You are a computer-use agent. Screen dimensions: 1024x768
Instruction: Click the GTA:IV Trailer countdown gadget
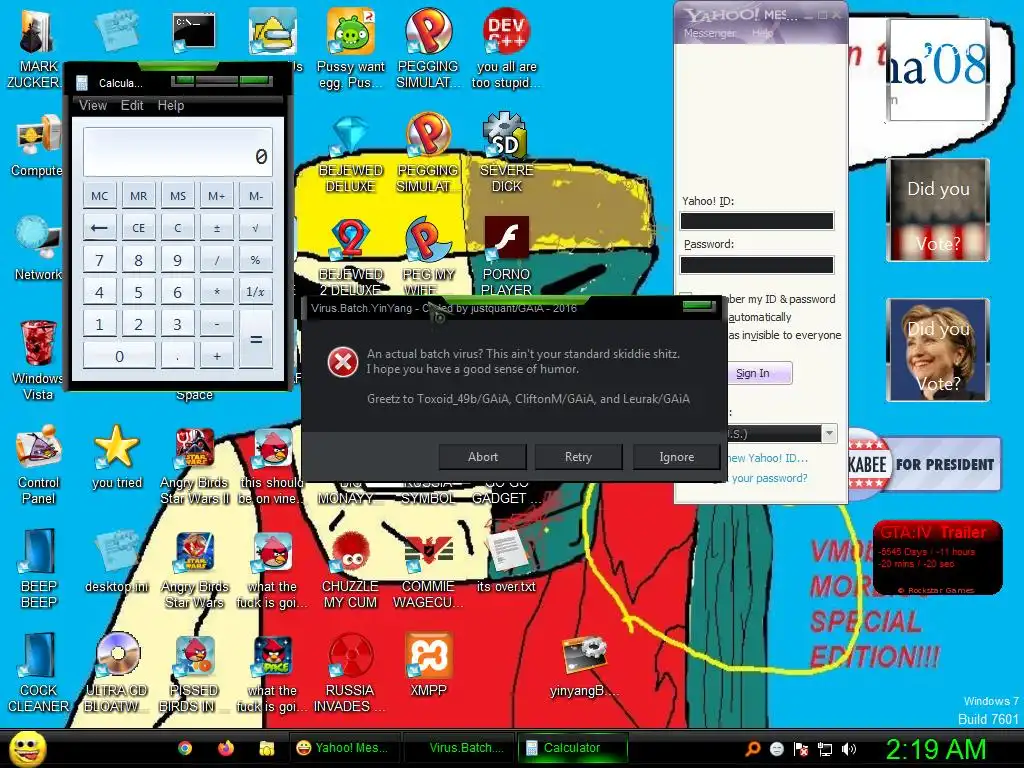(x=937, y=557)
